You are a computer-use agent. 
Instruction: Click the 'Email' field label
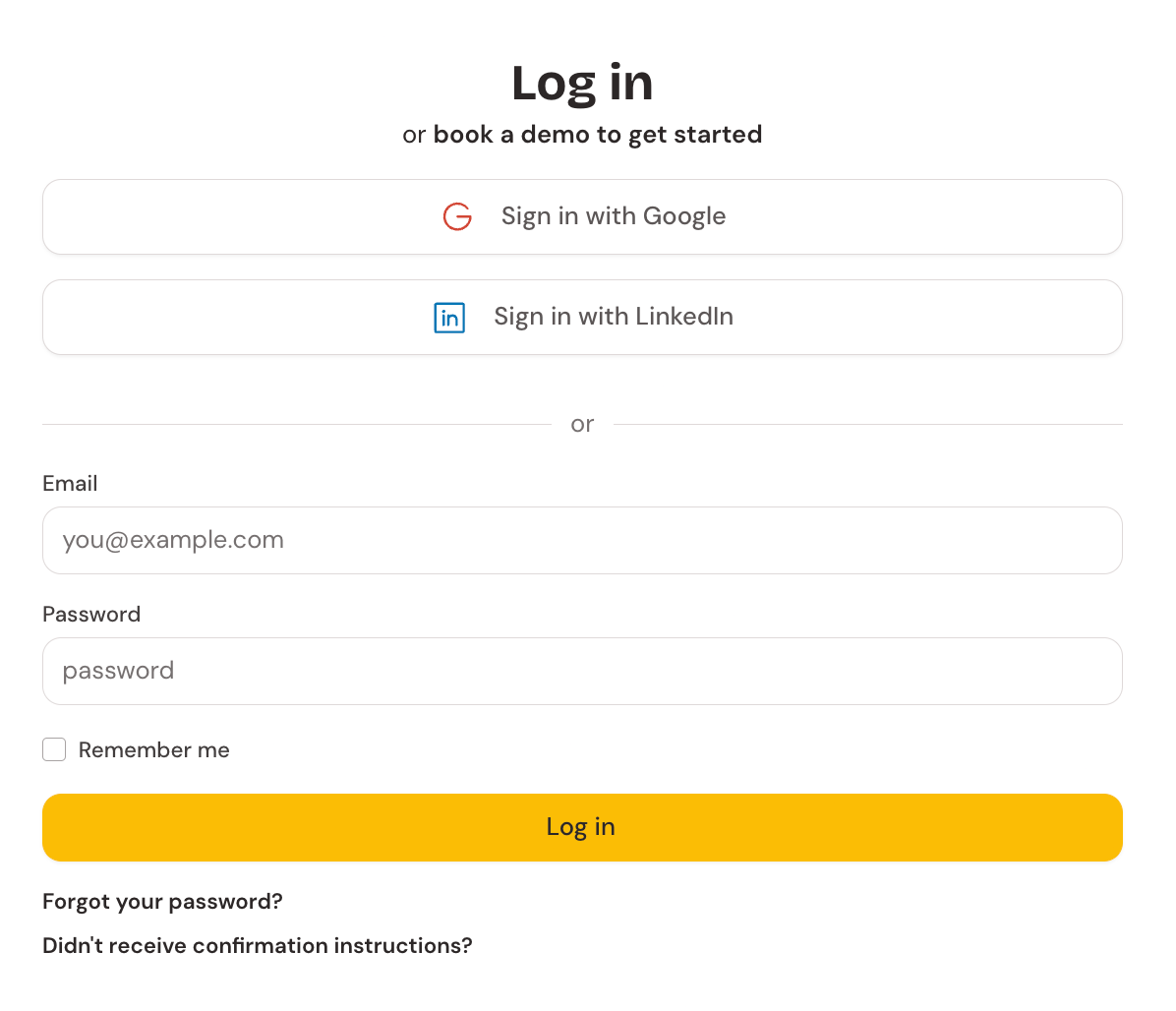(x=70, y=484)
